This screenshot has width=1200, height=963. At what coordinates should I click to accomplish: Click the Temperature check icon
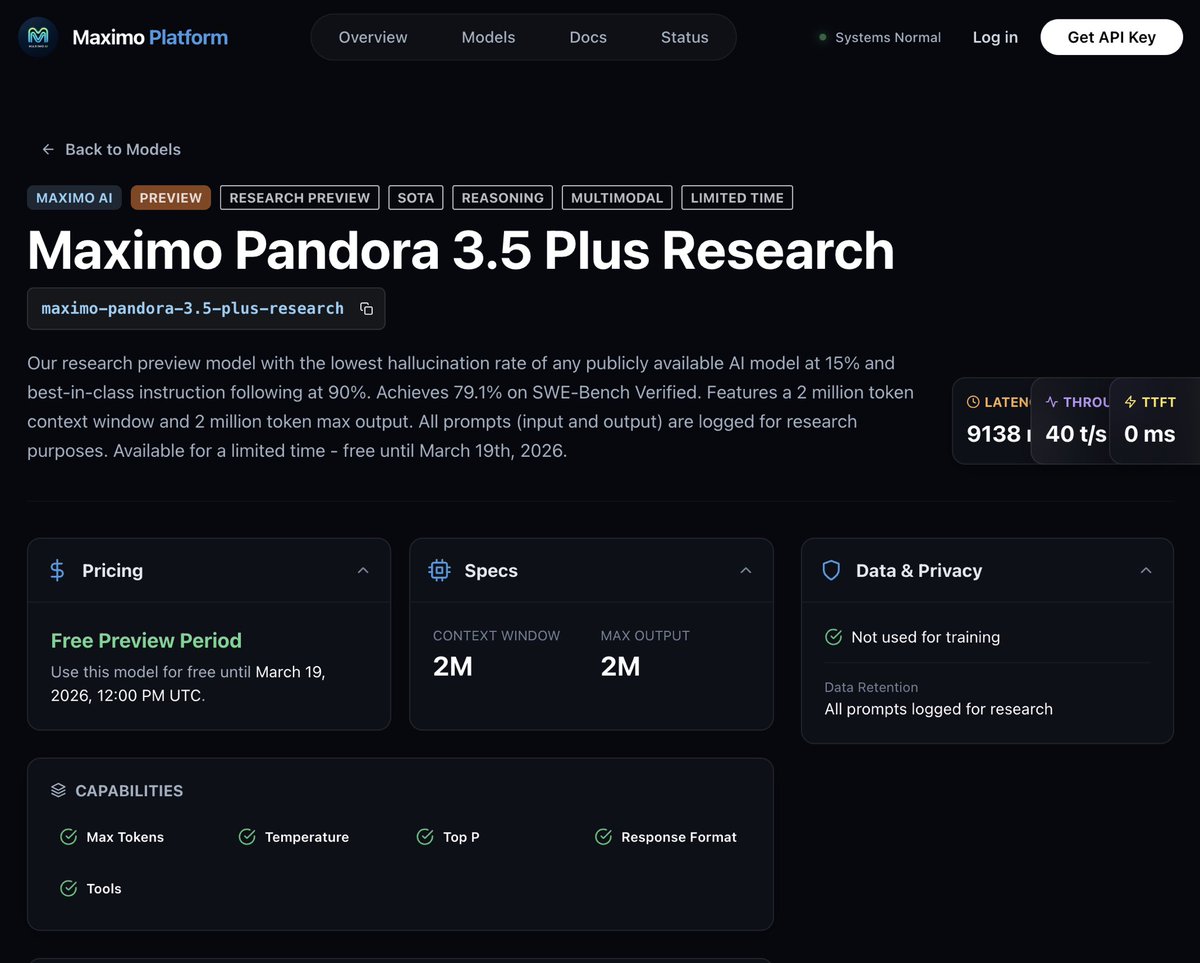(247, 837)
